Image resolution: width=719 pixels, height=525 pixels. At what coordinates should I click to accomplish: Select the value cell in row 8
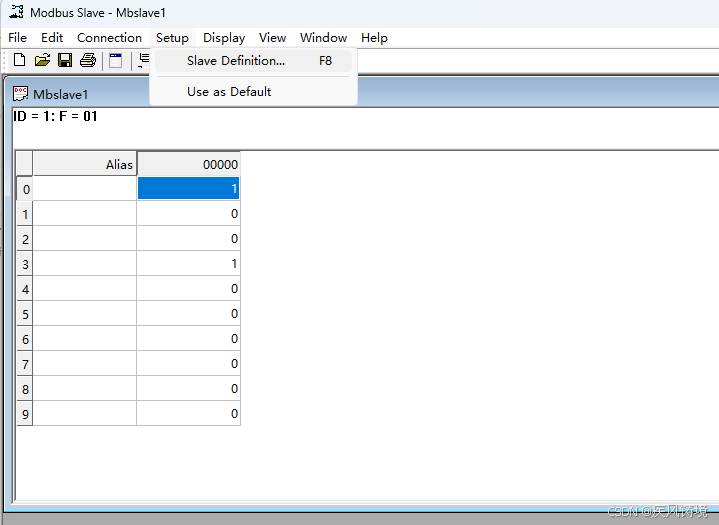click(188, 388)
